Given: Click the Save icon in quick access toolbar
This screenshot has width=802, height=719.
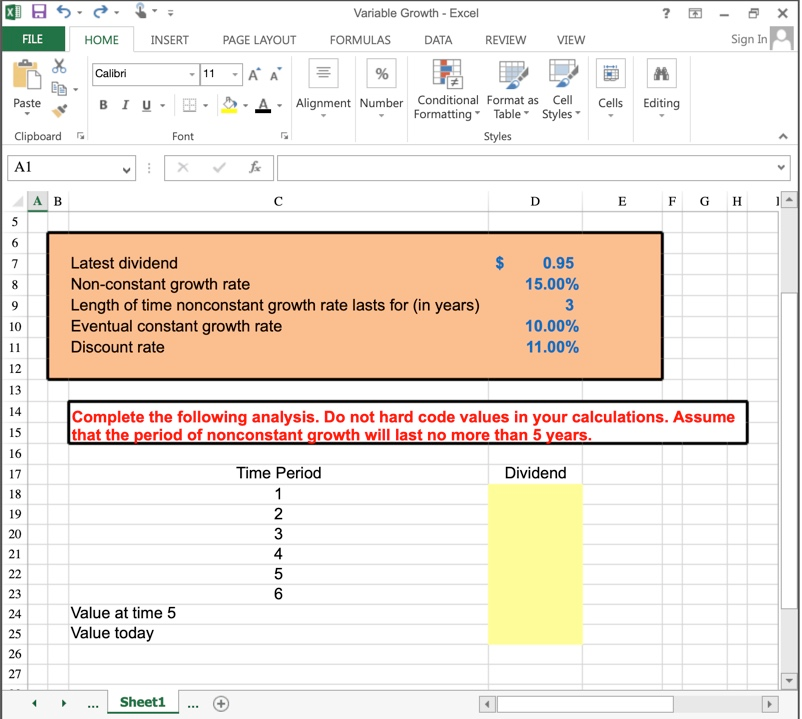Looking at the screenshot, I should point(40,13).
